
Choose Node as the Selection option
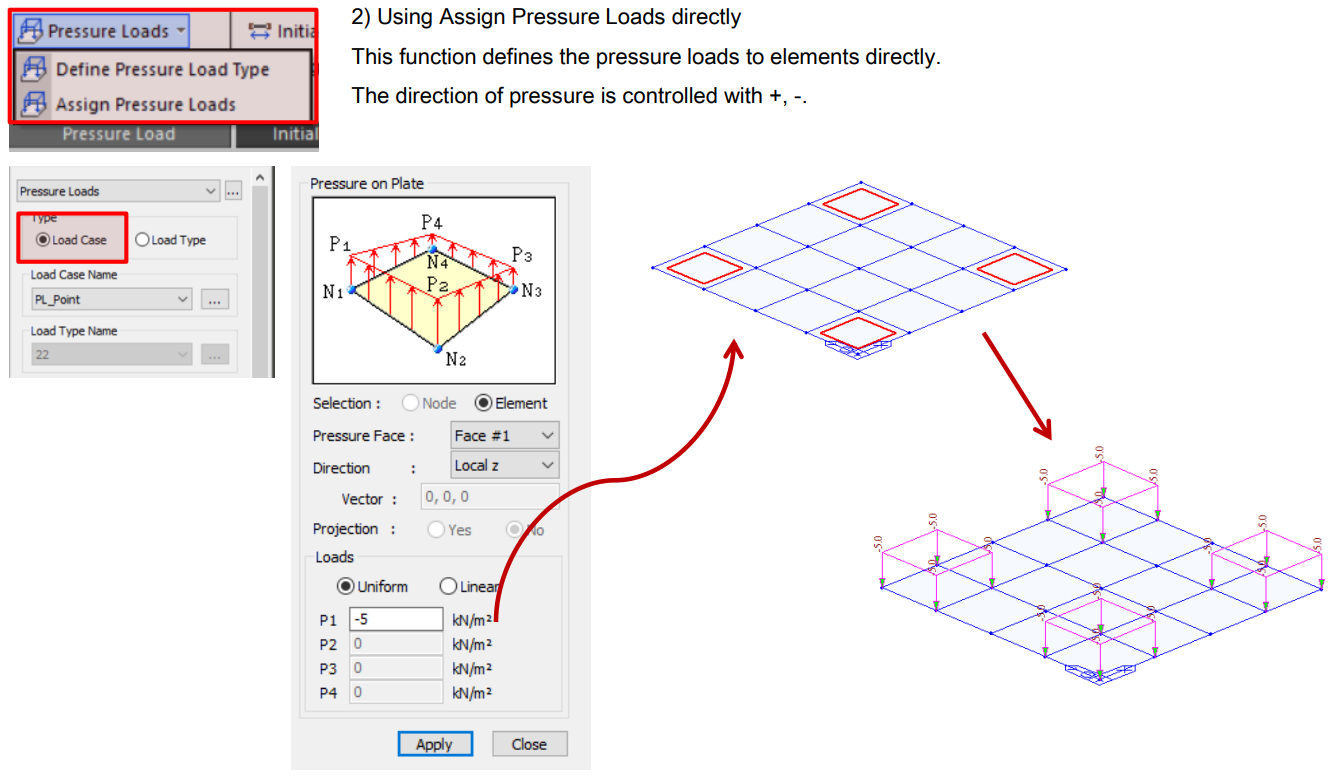pyautogui.click(x=412, y=403)
